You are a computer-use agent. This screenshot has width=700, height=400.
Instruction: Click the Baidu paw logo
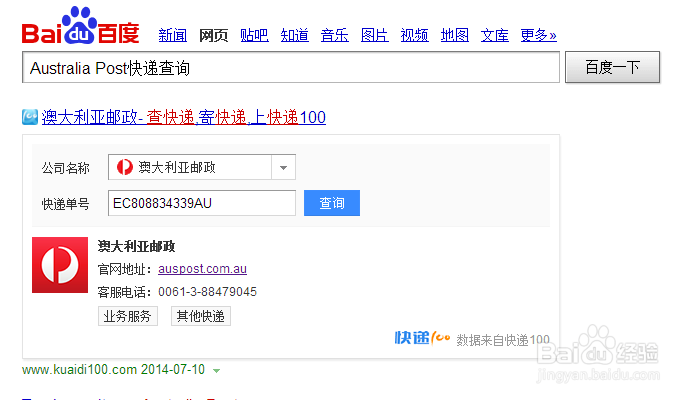click(x=80, y=25)
